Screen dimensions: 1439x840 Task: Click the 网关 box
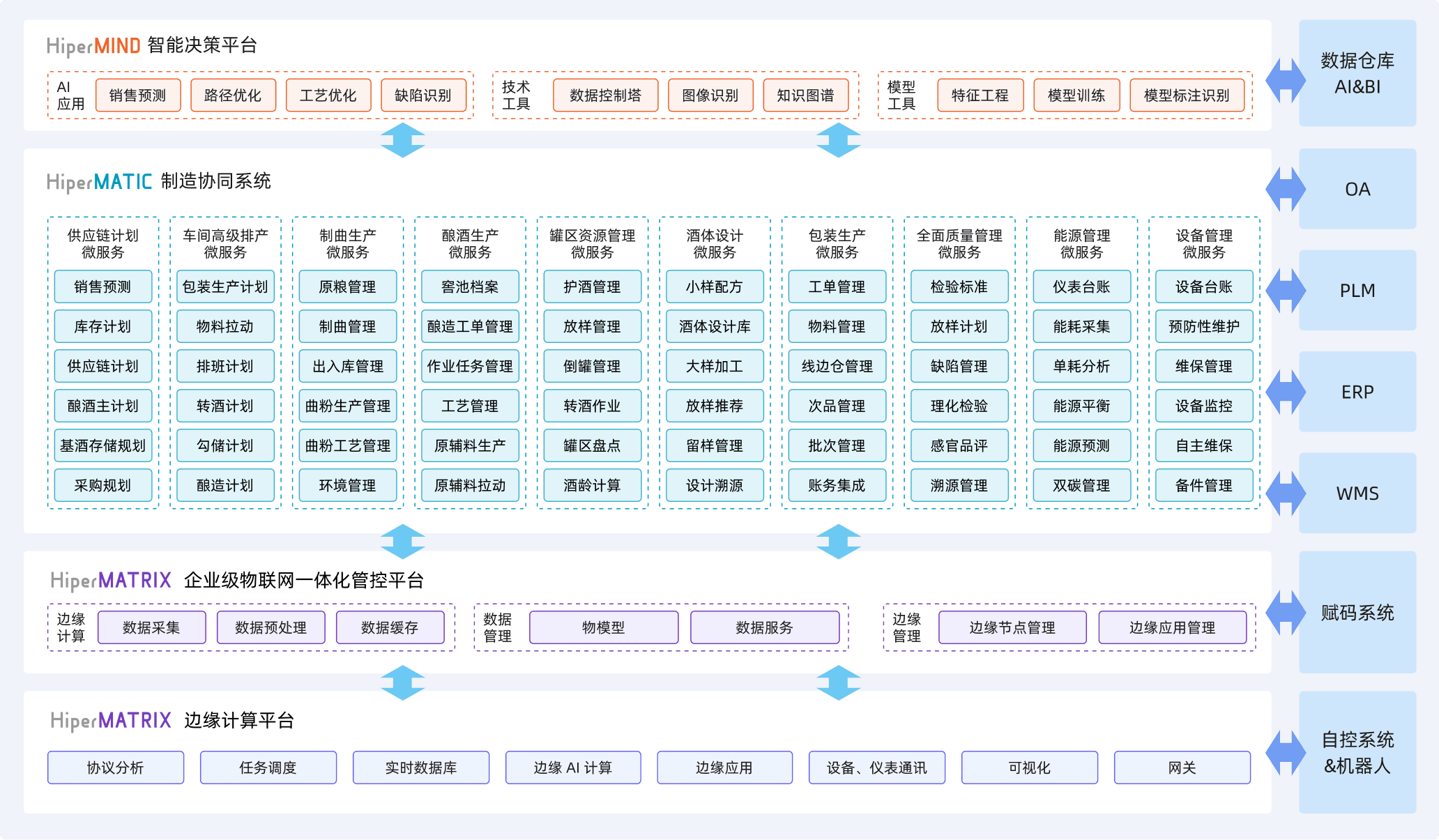[1182, 768]
